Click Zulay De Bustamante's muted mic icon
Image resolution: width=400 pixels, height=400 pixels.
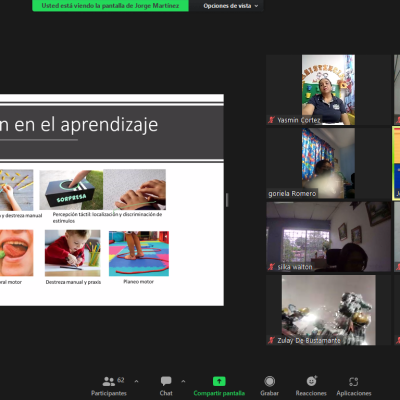(271, 340)
